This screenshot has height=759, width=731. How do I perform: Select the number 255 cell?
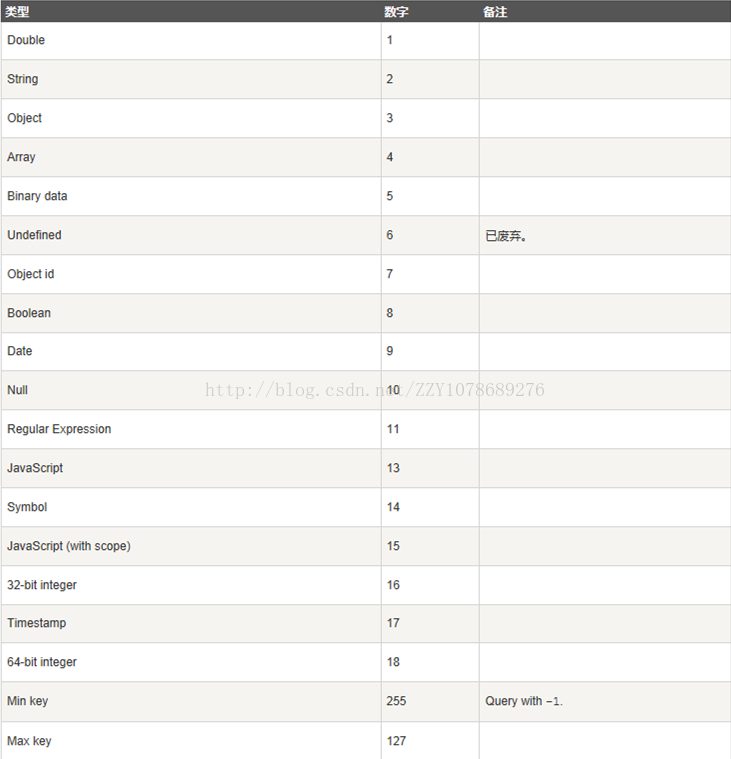click(x=430, y=701)
